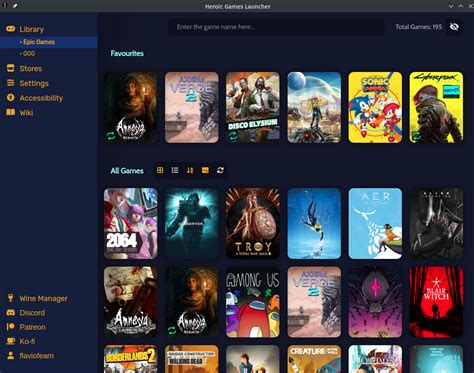Open the ABZU game card

point(314,223)
